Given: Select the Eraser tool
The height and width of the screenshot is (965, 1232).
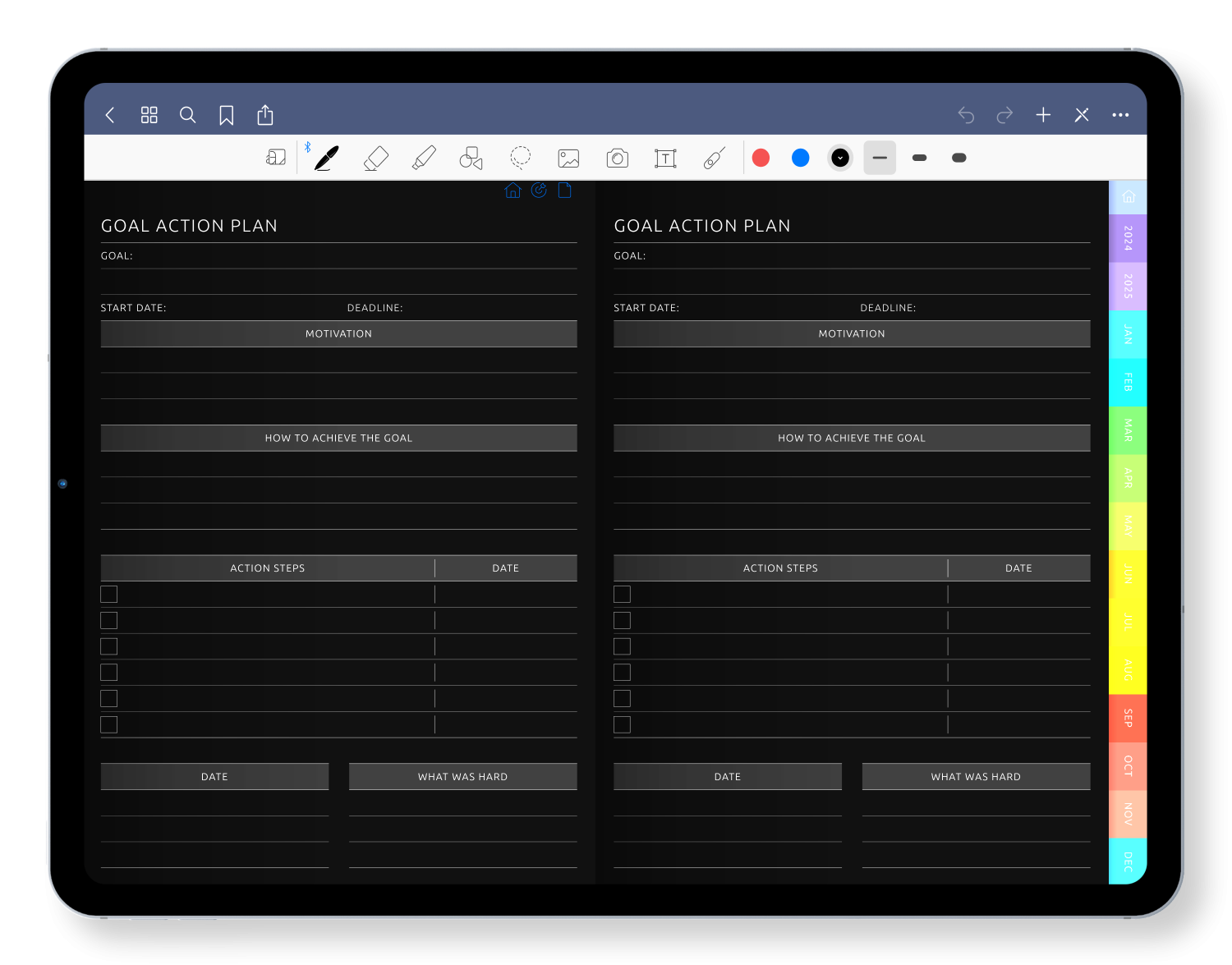Looking at the screenshot, I should 375,158.
